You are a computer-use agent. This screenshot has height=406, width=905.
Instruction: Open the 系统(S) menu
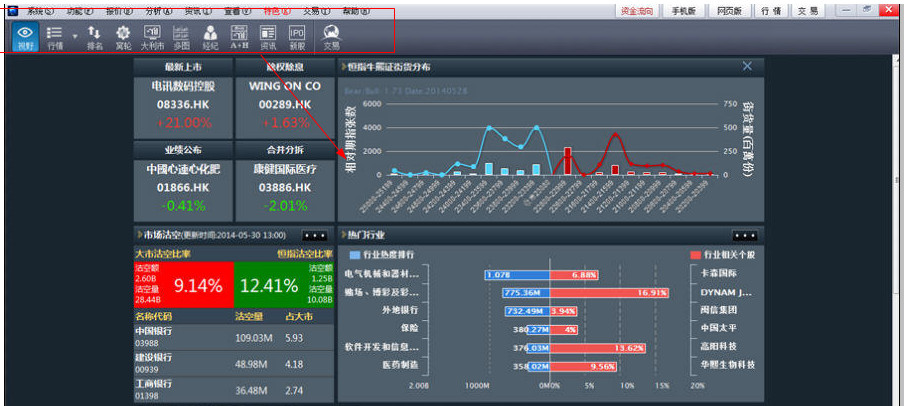(x=40, y=11)
